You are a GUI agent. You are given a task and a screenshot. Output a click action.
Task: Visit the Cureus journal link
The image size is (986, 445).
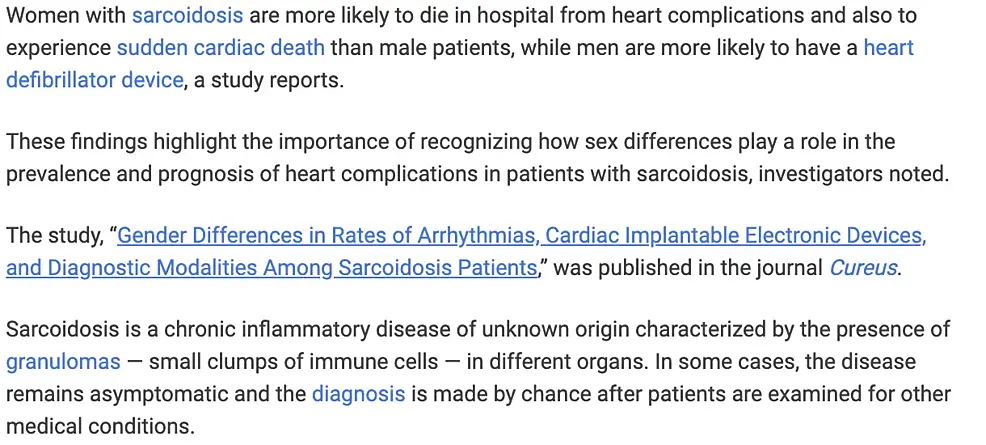pos(864,269)
